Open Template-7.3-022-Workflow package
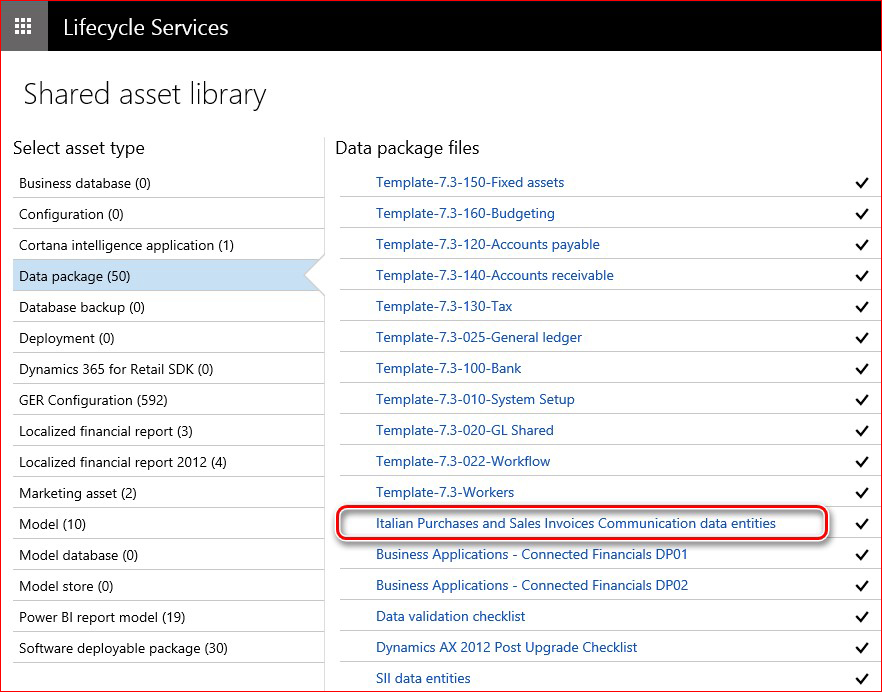This screenshot has width=882, height=692. pos(463,461)
